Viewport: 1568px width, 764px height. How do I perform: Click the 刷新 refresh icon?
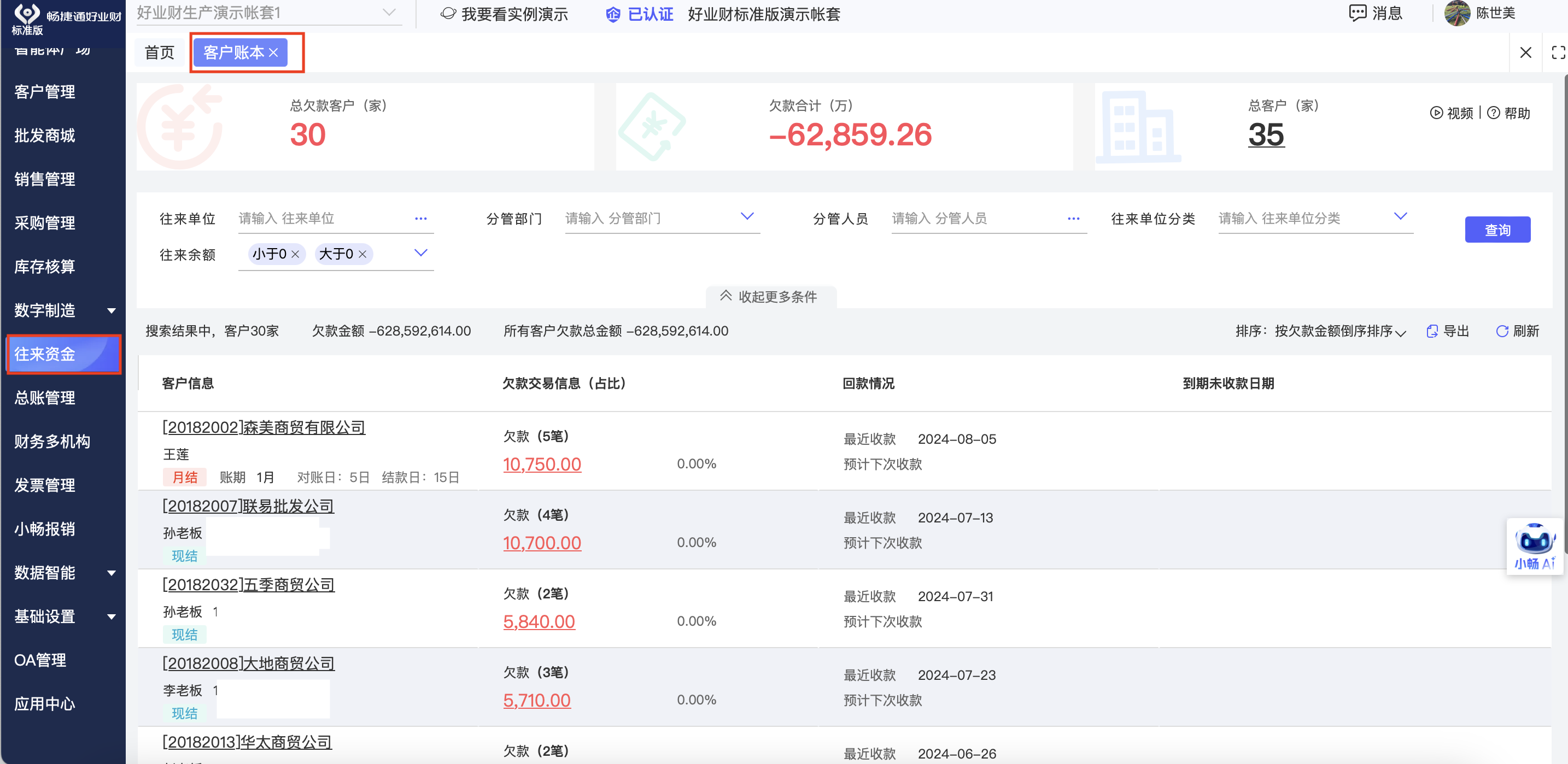pos(1502,331)
